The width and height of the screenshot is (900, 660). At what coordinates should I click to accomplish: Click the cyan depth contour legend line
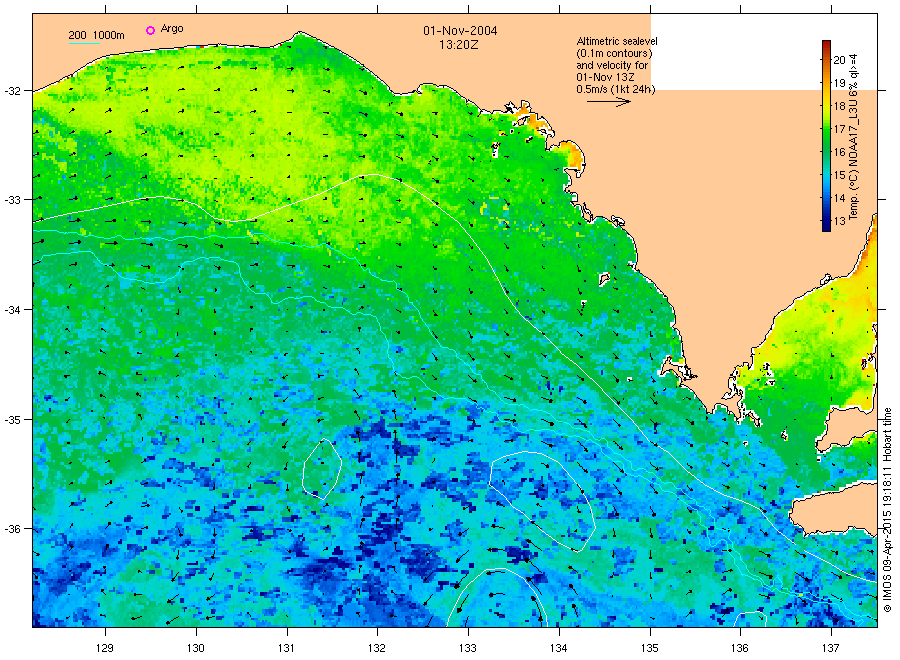[x=84, y=43]
